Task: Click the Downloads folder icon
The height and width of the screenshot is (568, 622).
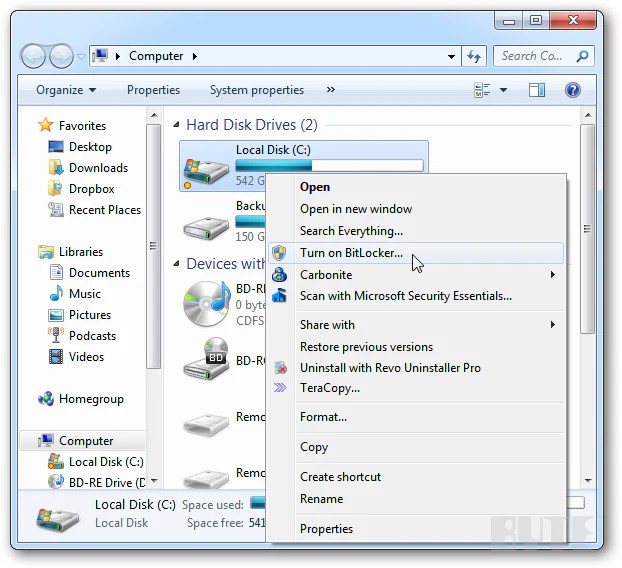Action: click(56, 167)
